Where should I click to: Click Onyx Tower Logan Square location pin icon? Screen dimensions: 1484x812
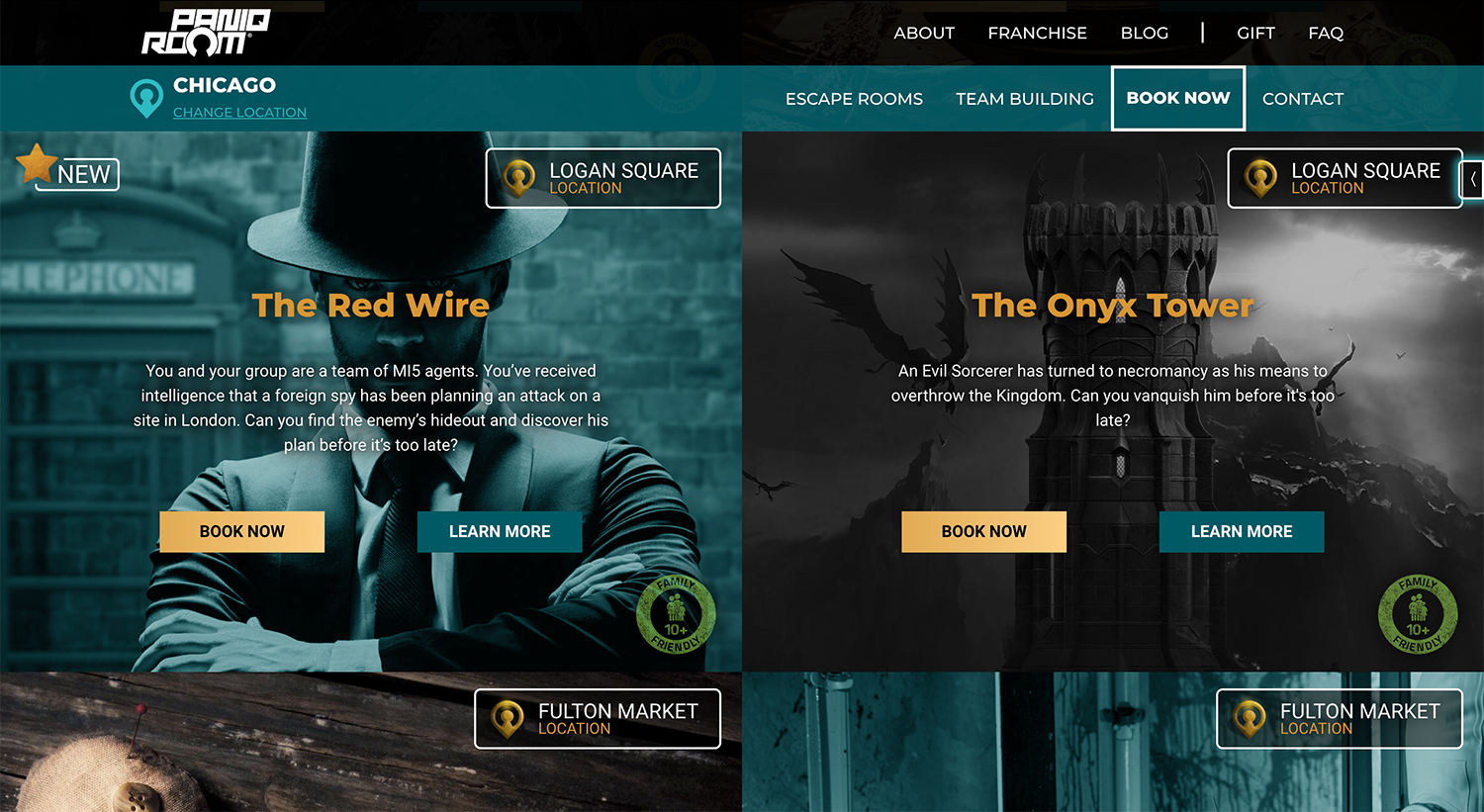click(x=1260, y=179)
